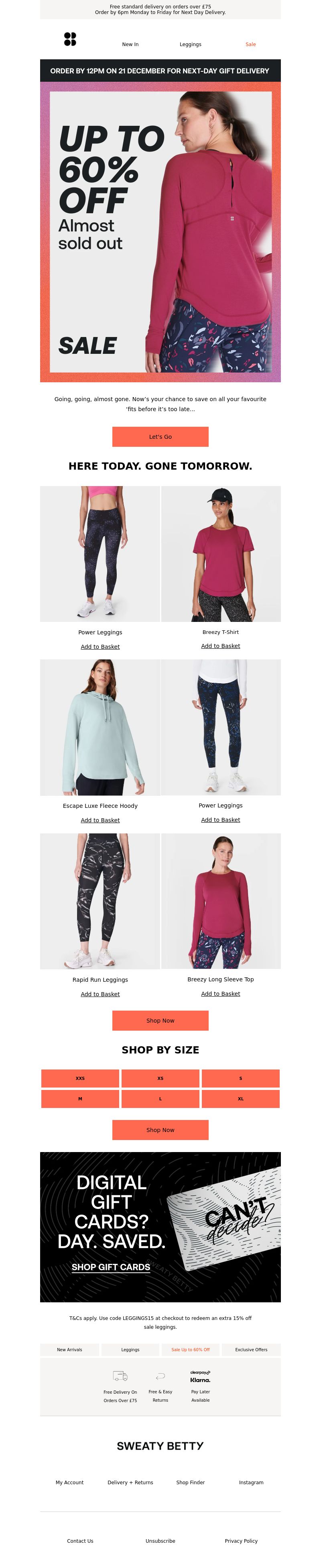This screenshot has width=321, height=1568.
Task: Select the XL size button
Action: click(x=241, y=1099)
